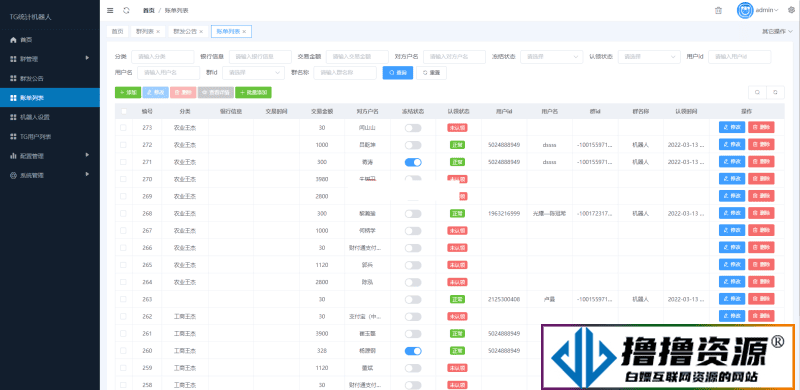Click the toolbar search icon above the table

757,92
